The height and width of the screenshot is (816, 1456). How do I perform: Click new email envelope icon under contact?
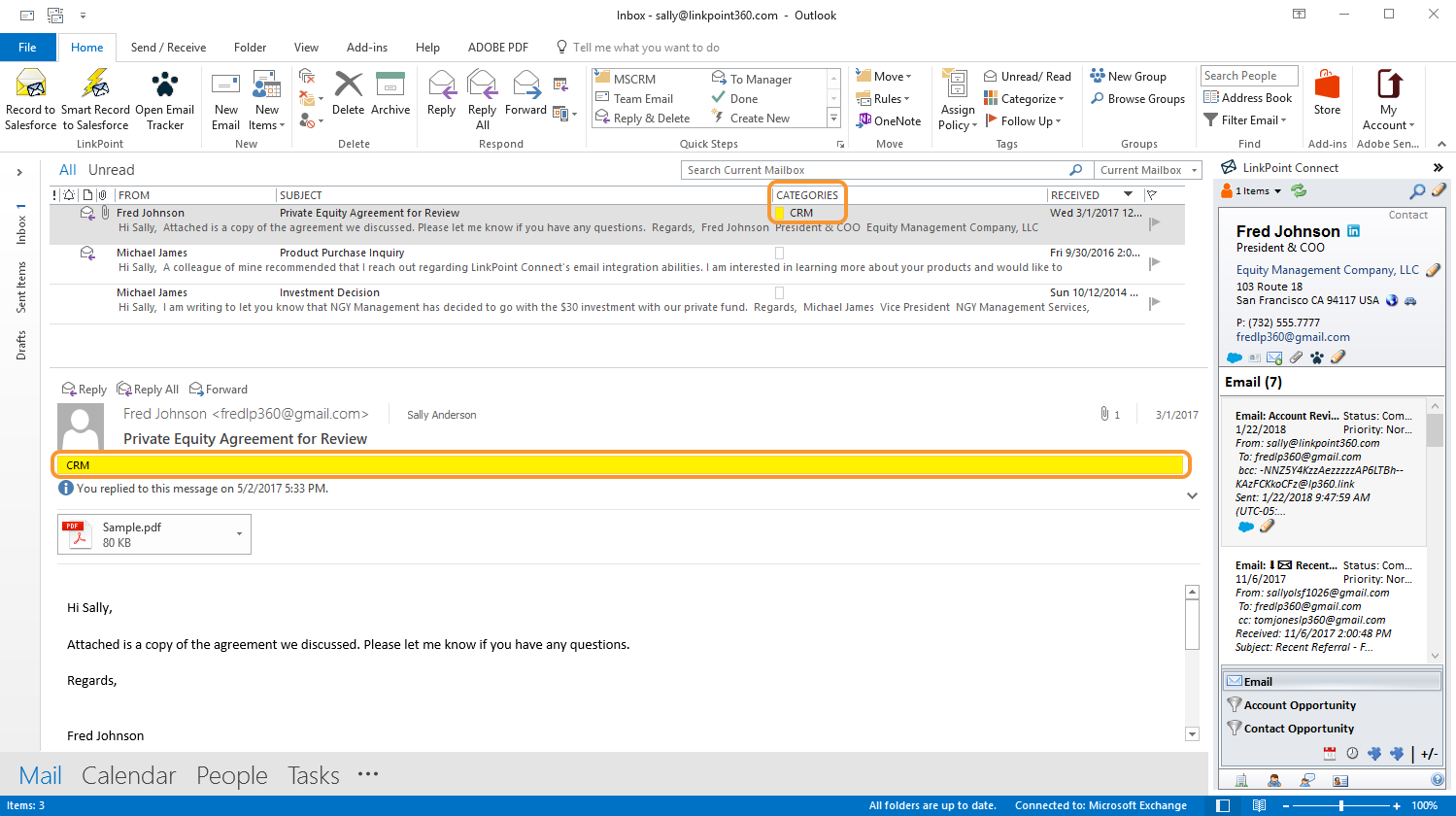coord(1274,357)
